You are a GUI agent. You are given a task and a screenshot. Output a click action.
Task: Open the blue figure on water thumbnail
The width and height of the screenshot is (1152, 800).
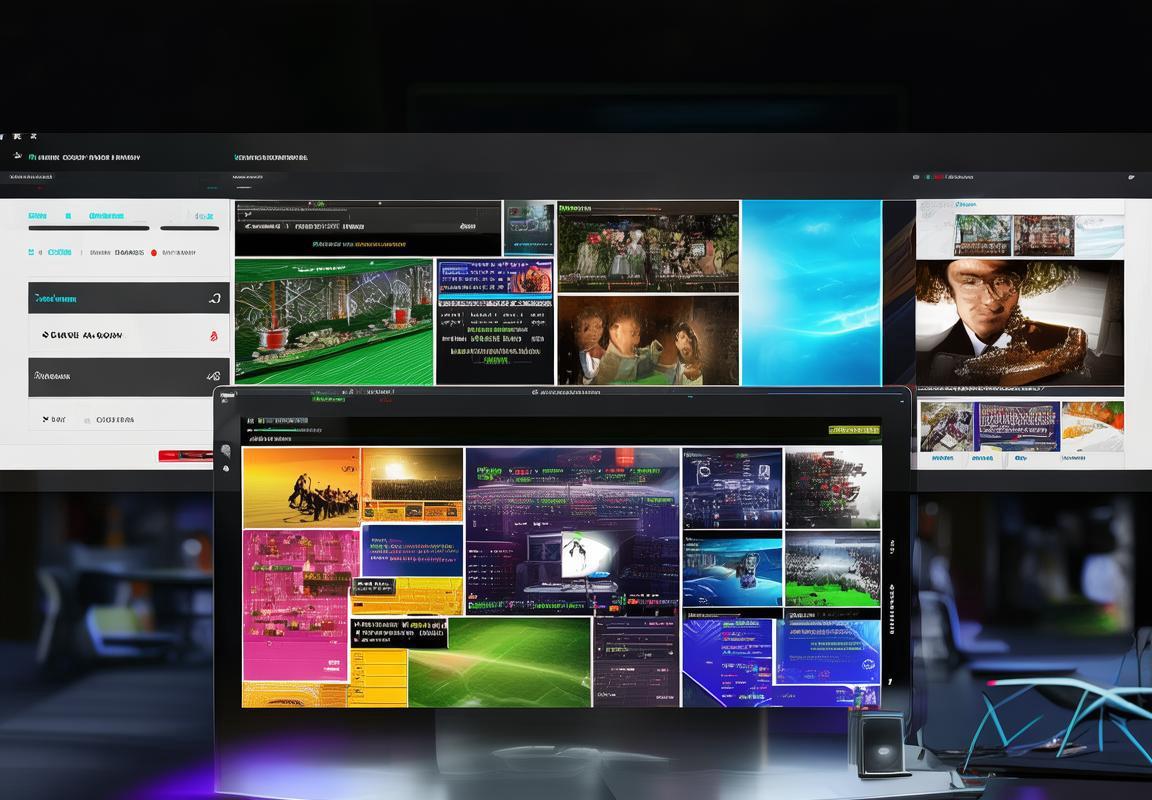coord(732,571)
